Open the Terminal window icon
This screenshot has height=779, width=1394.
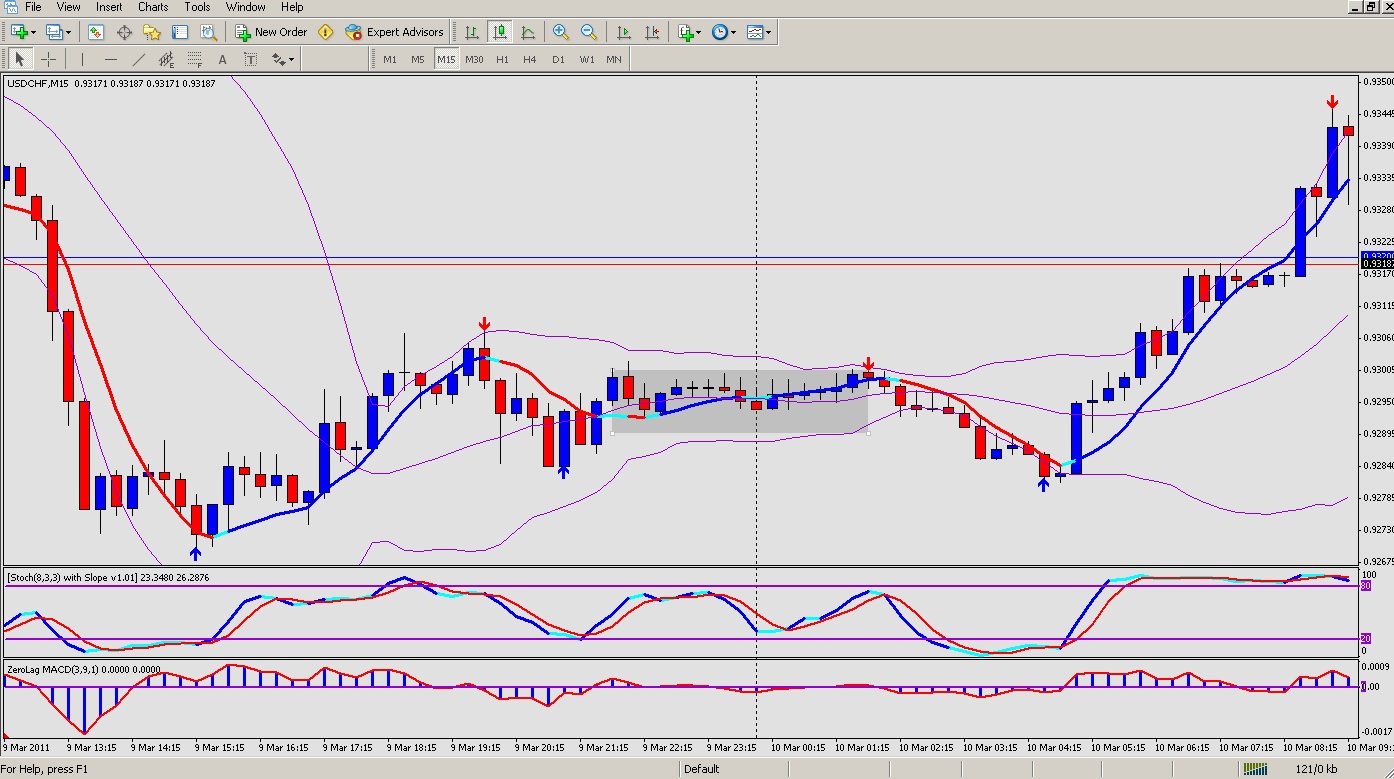click(180, 32)
